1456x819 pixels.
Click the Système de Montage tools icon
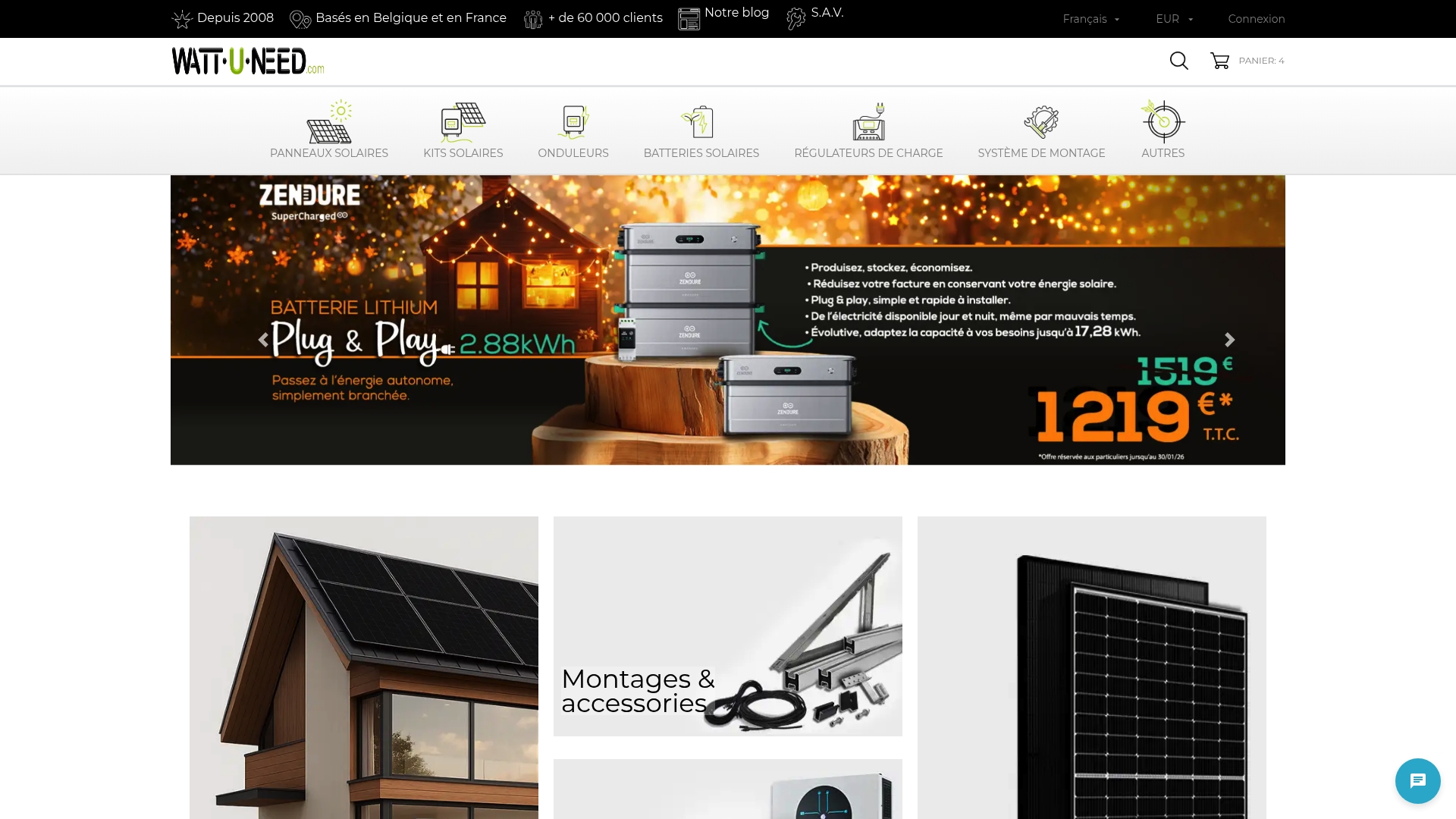[1041, 120]
